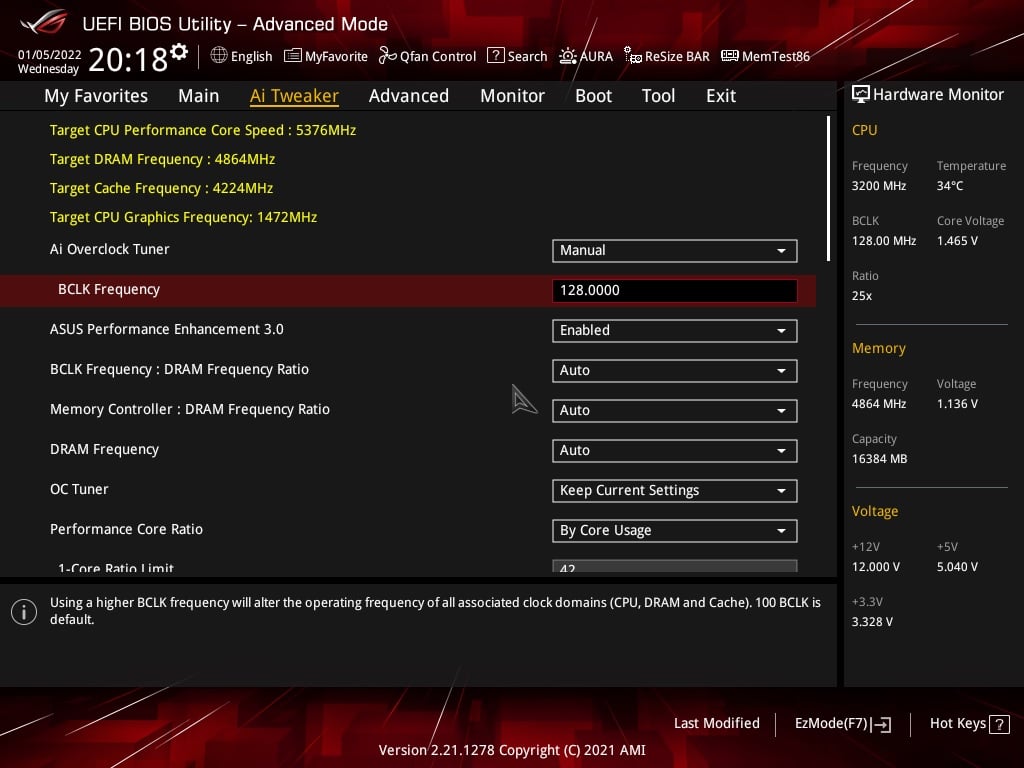This screenshot has width=1024, height=768.
Task: Open the OC Tuner dropdown set to Keep Current Settings
Action: pos(674,490)
